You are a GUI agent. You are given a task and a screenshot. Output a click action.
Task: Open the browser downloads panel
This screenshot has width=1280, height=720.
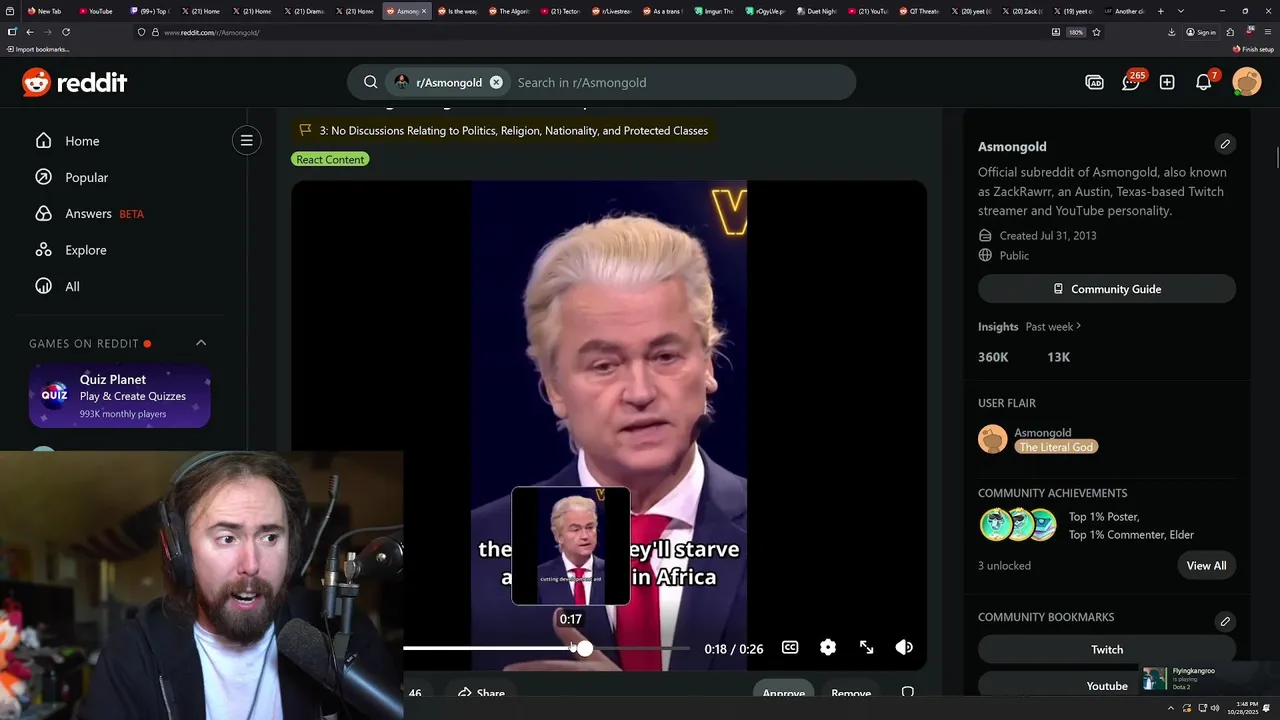(x=1171, y=32)
